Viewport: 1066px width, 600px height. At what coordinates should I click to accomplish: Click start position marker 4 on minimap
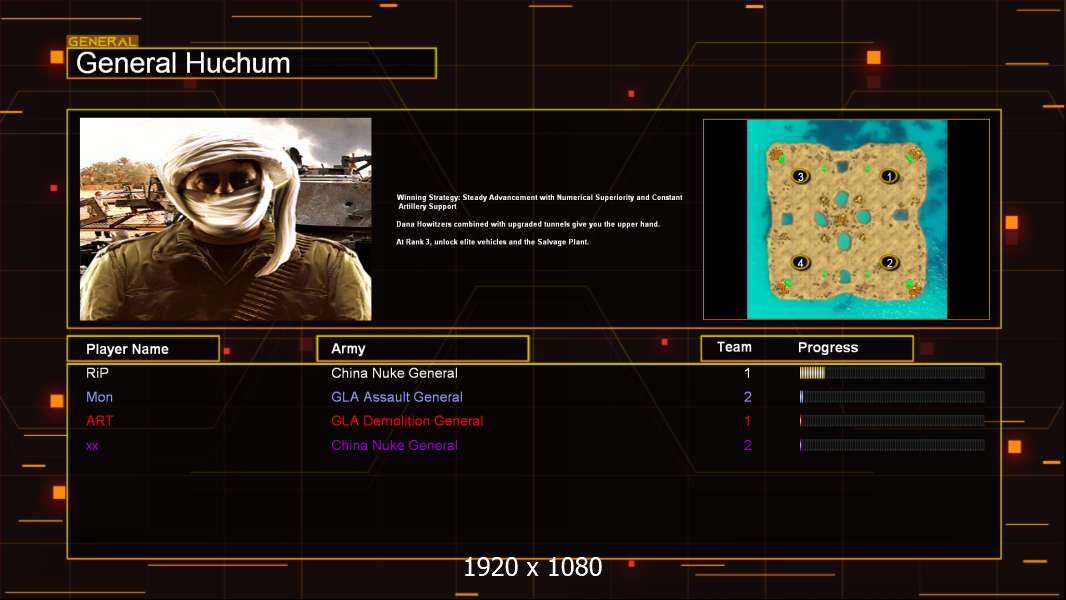pyautogui.click(x=800, y=262)
